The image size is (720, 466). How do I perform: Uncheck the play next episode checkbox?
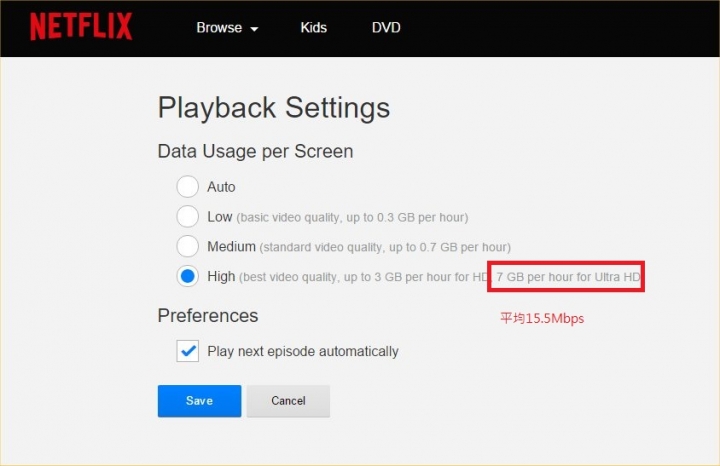(x=187, y=351)
